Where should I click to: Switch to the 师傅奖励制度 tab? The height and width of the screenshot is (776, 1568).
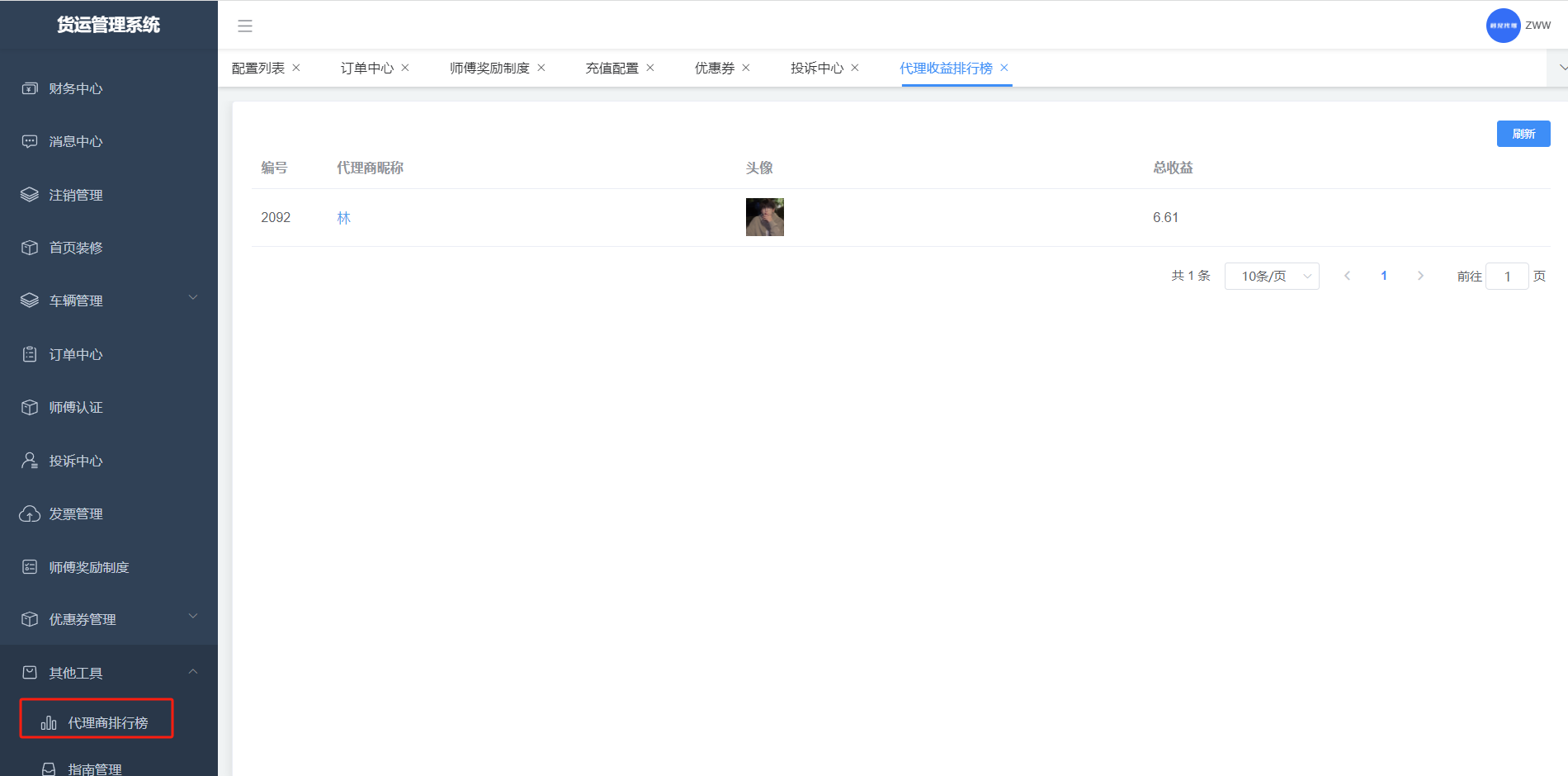pos(489,68)
